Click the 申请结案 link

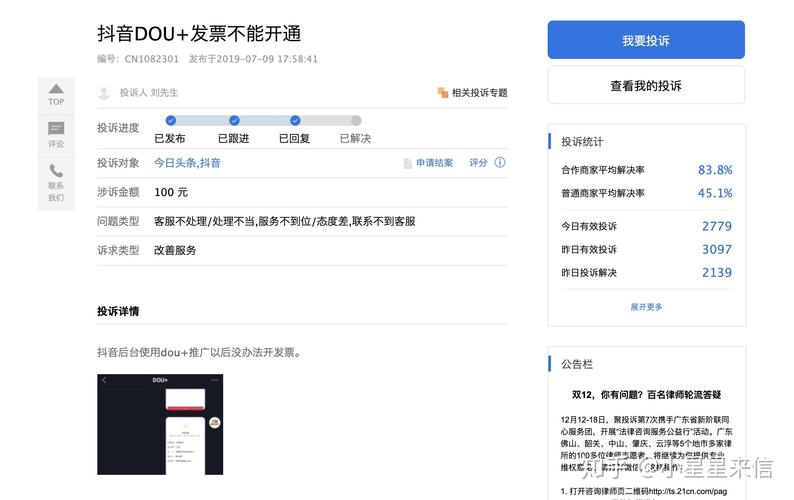[x=434, y=163]
